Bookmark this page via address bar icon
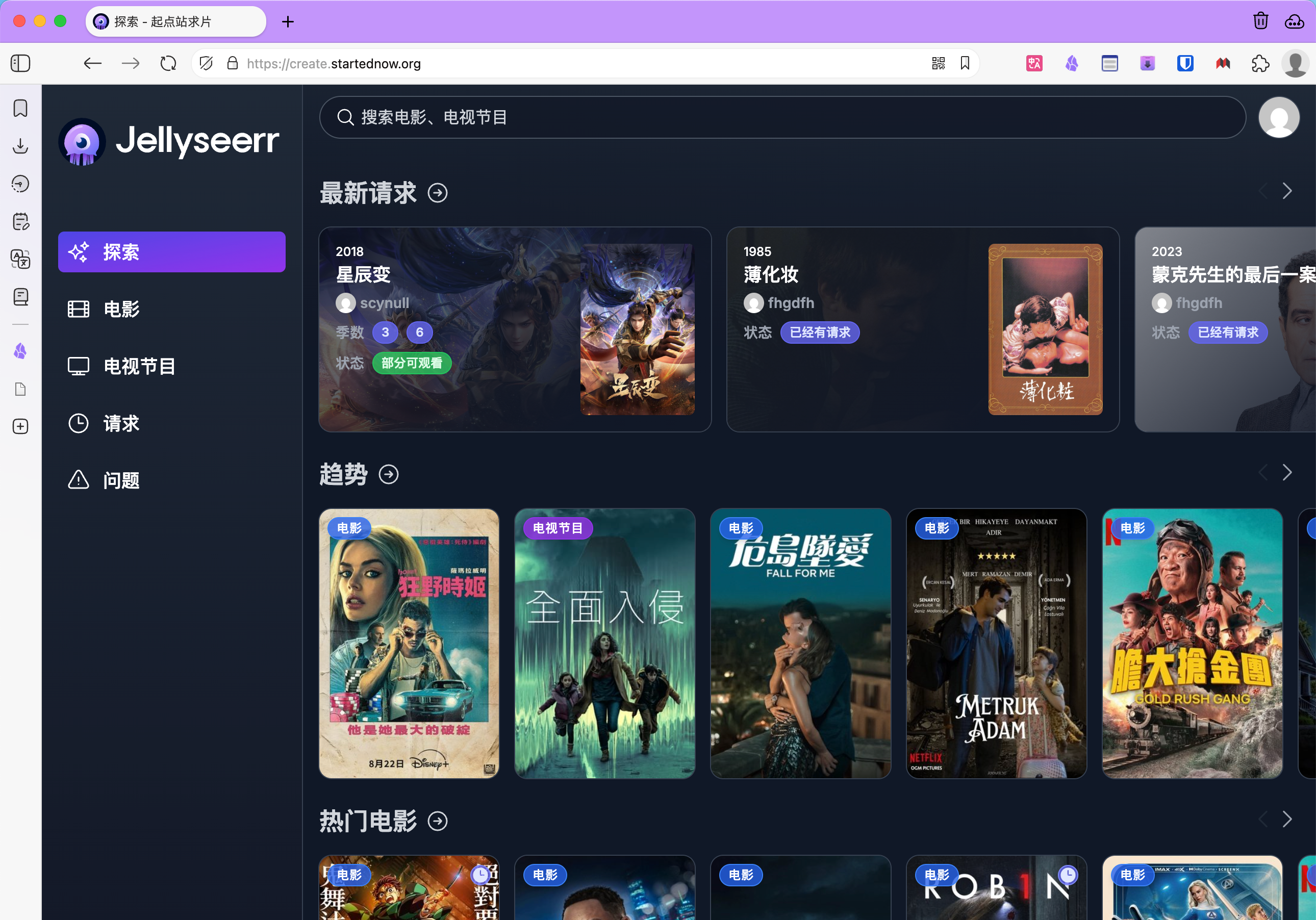 pos(965,63)
